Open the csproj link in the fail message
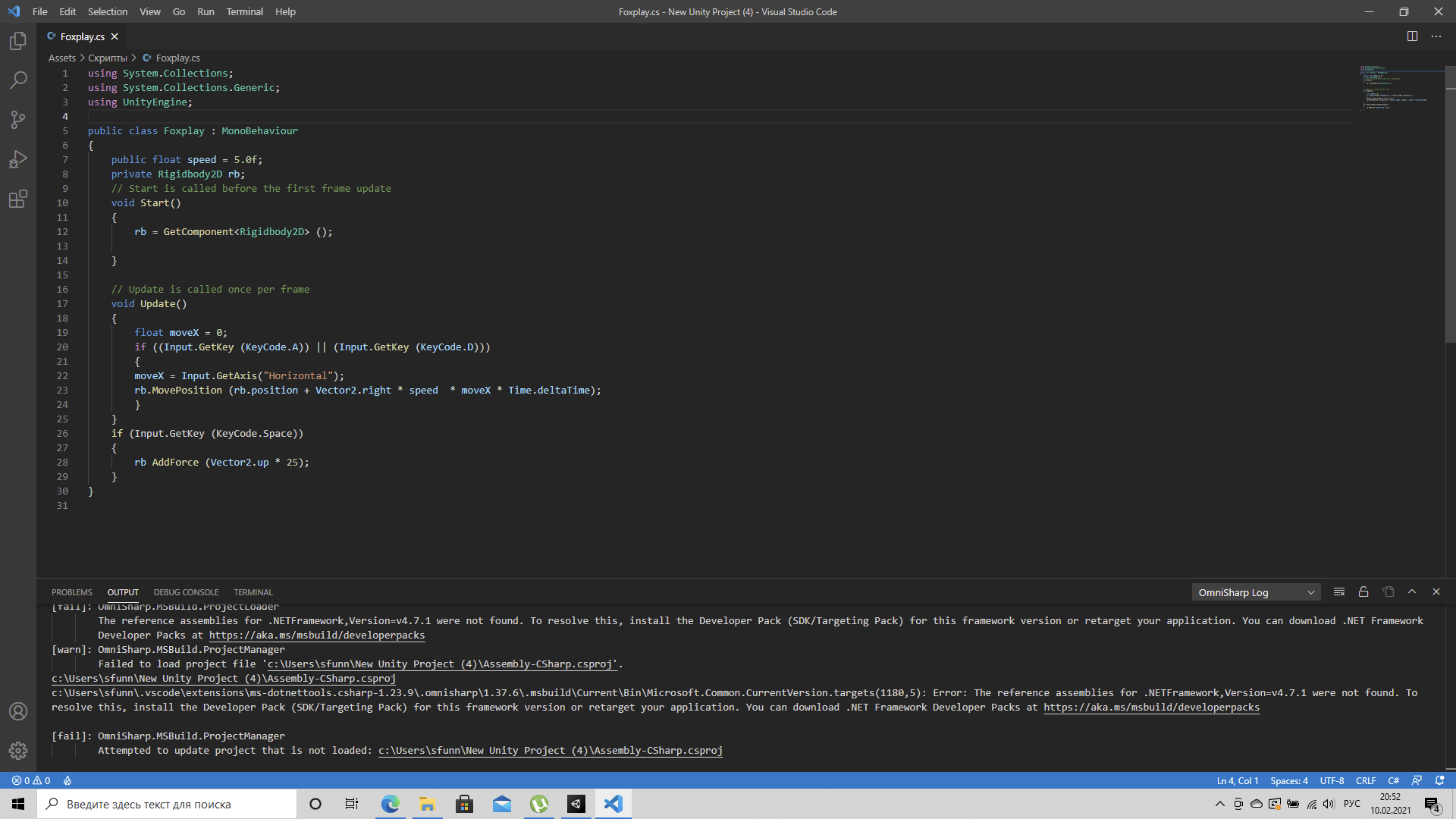Viewport: 1456px width, 819px height. 551,751
